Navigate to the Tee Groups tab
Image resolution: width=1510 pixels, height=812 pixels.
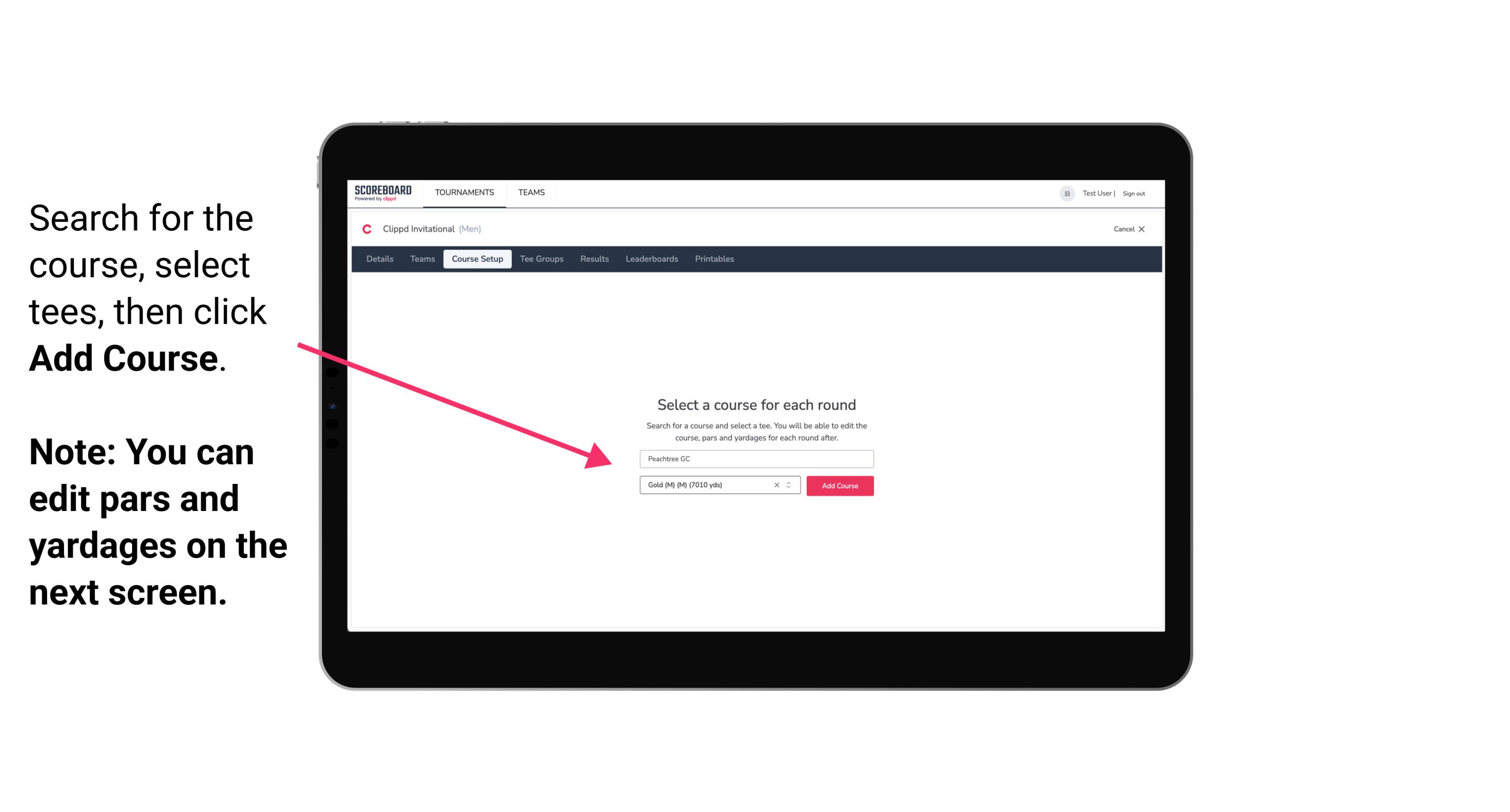(540, 259)
